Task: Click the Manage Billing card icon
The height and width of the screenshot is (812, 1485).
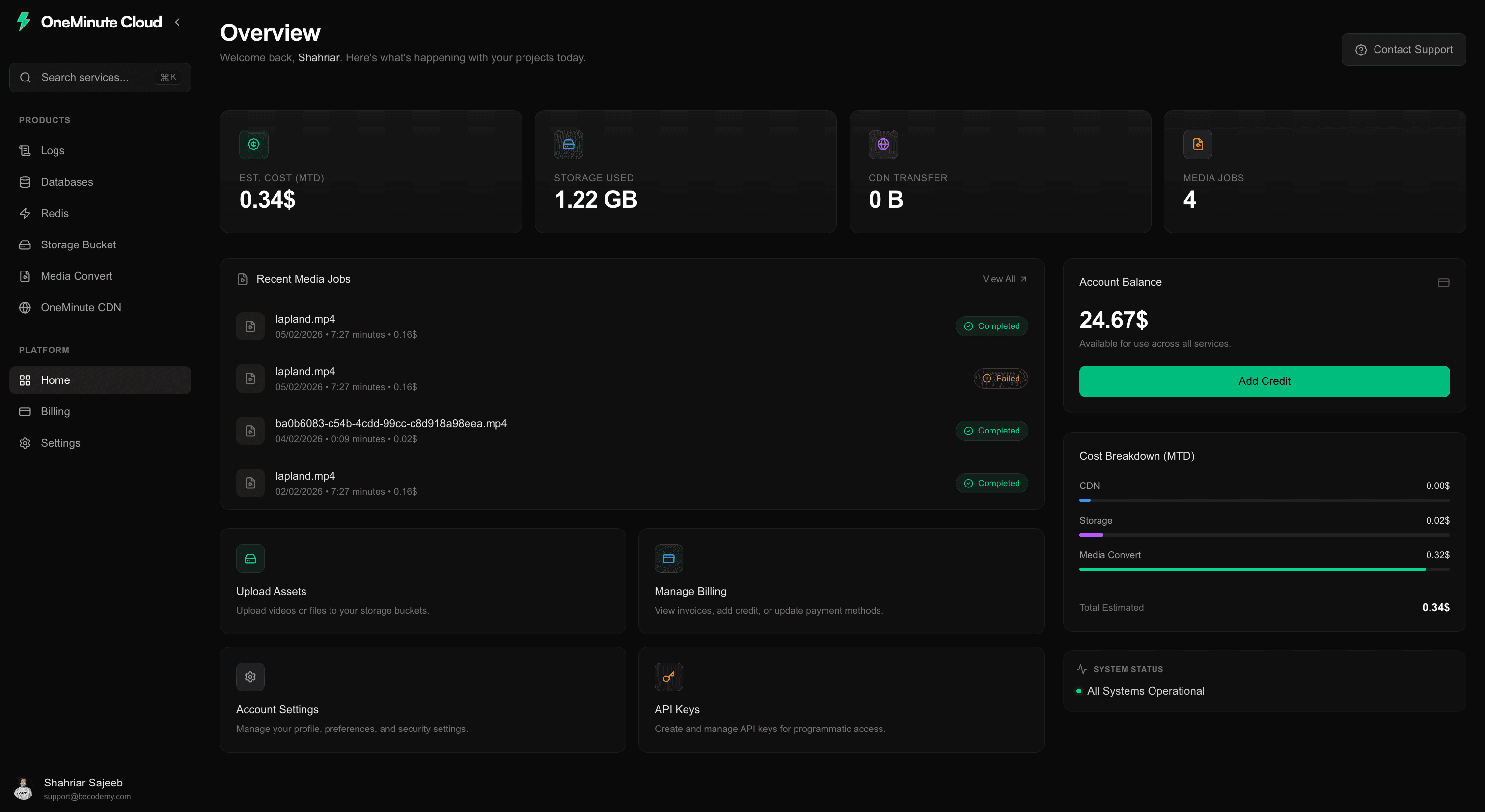Action: coord(668,558)
